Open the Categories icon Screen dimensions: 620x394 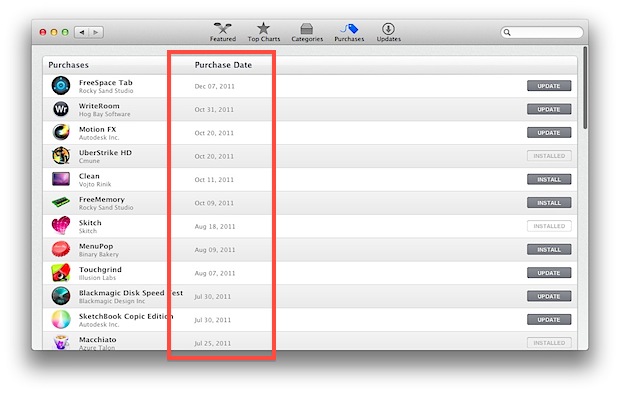coord(306,29)
